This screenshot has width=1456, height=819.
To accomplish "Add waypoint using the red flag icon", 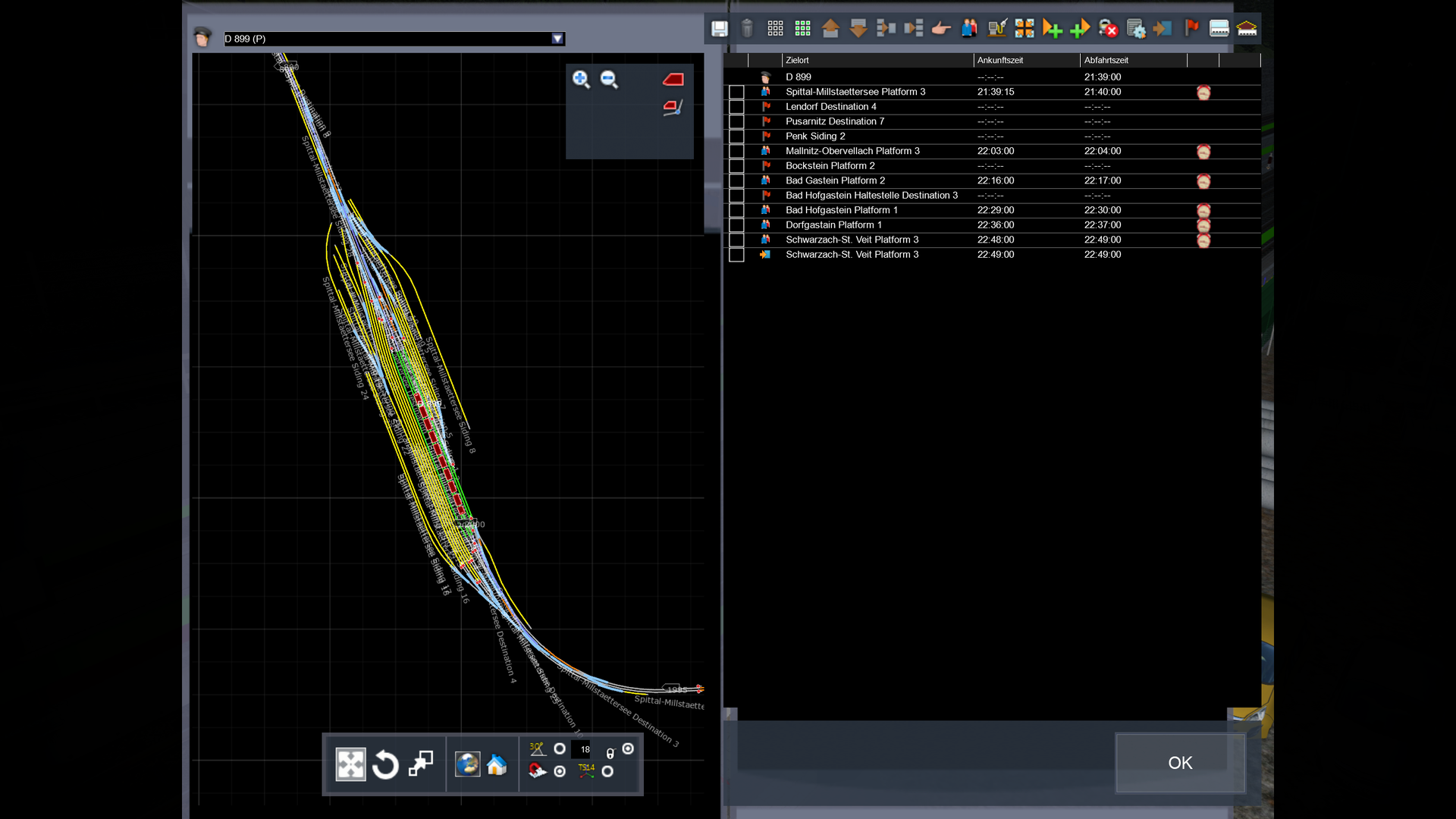I will pyautogui.click(x=1191, y=29).
